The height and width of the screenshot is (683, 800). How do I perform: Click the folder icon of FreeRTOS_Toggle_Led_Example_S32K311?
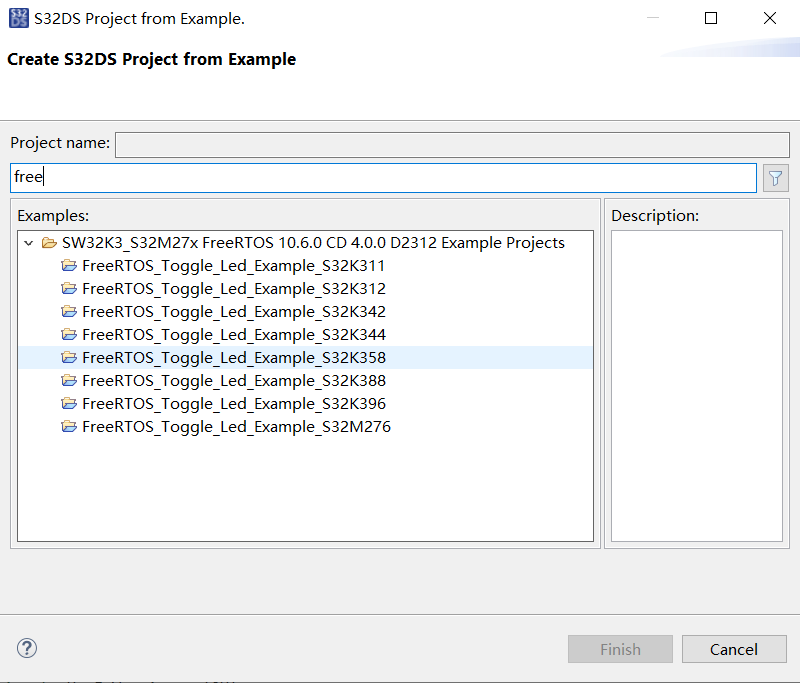[69, 265]
